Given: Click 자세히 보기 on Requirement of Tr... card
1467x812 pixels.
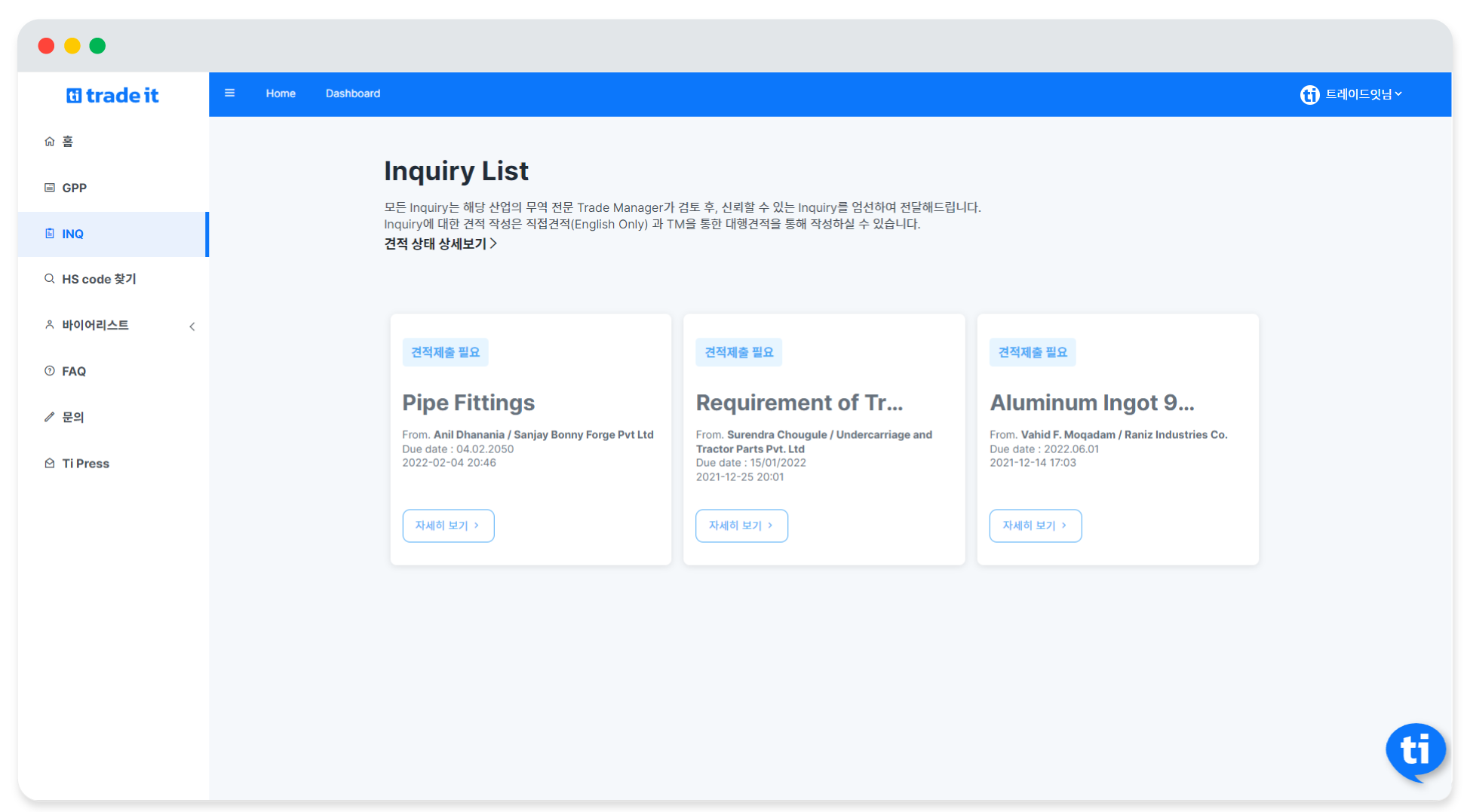Looking at the screenshot, I should pos(741,526).
